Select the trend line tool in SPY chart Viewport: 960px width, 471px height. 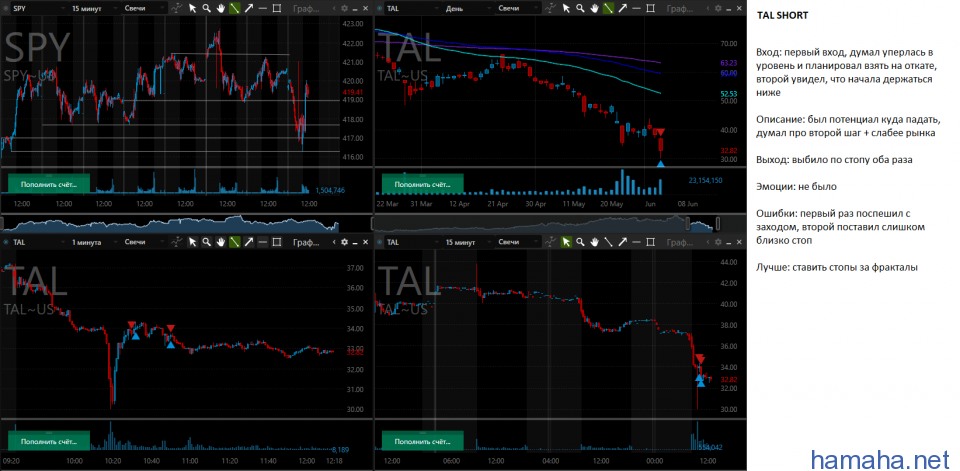[x=234, y=8]
